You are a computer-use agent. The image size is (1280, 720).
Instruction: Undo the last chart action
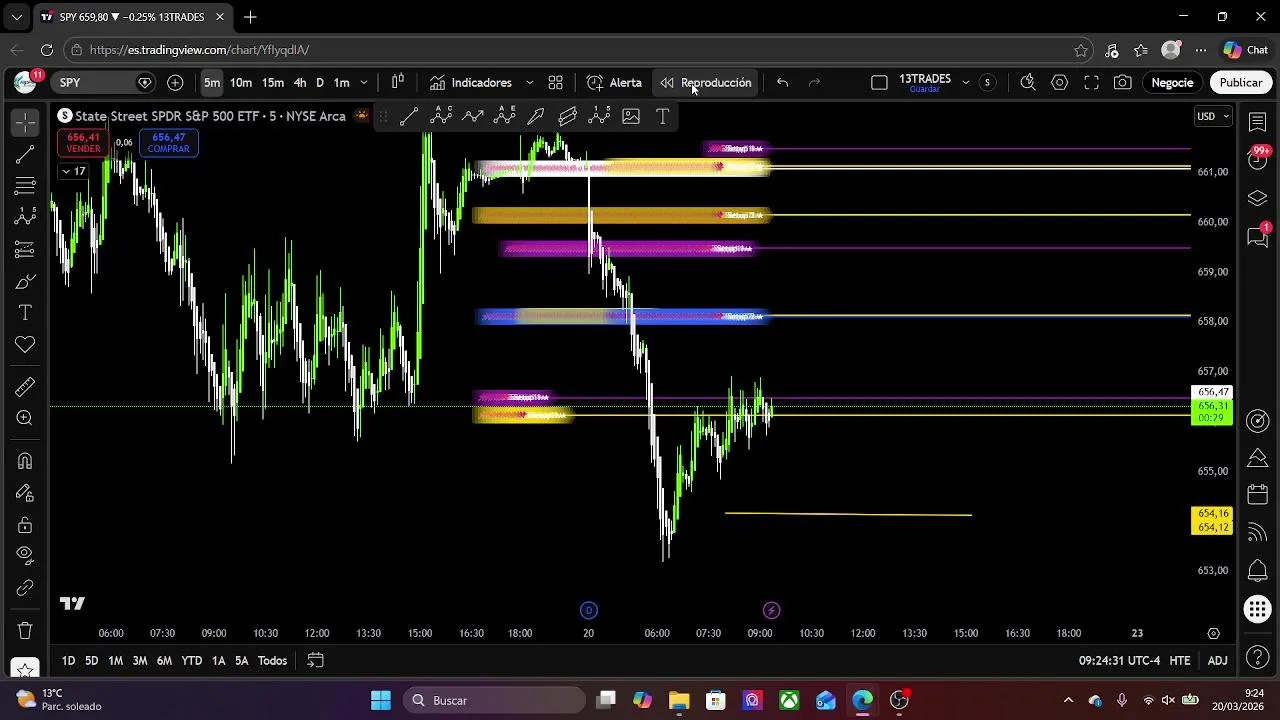[x=782, y=82]
